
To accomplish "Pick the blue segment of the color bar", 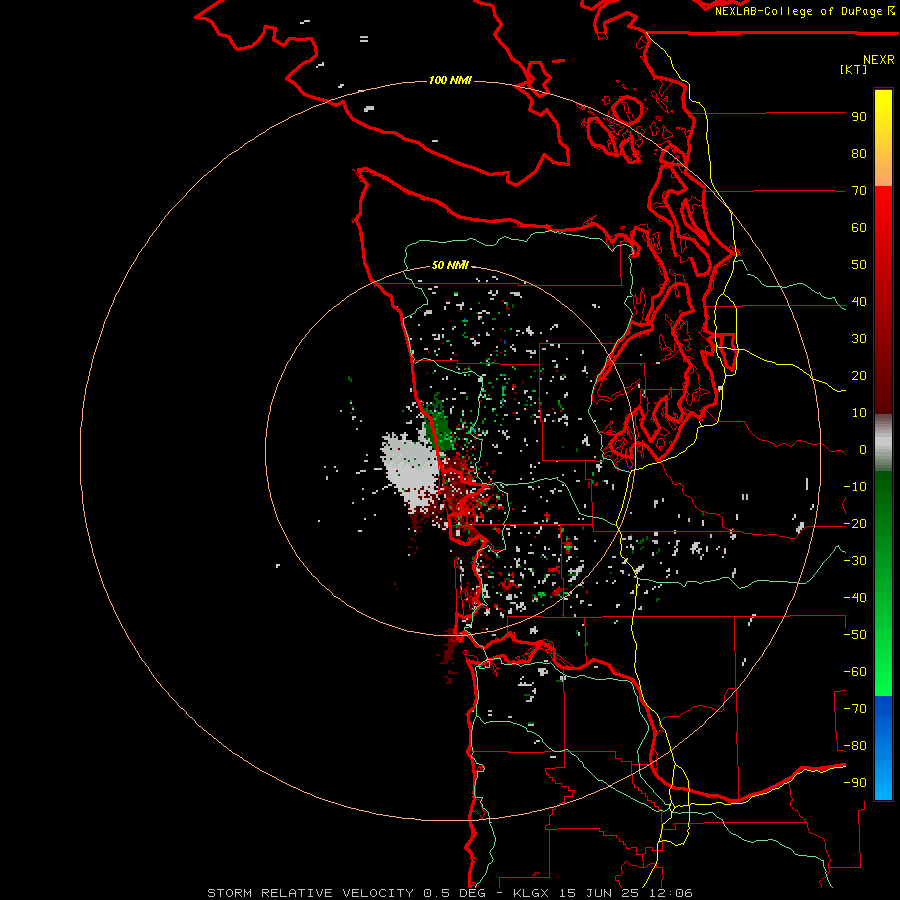I will point(883,747).
